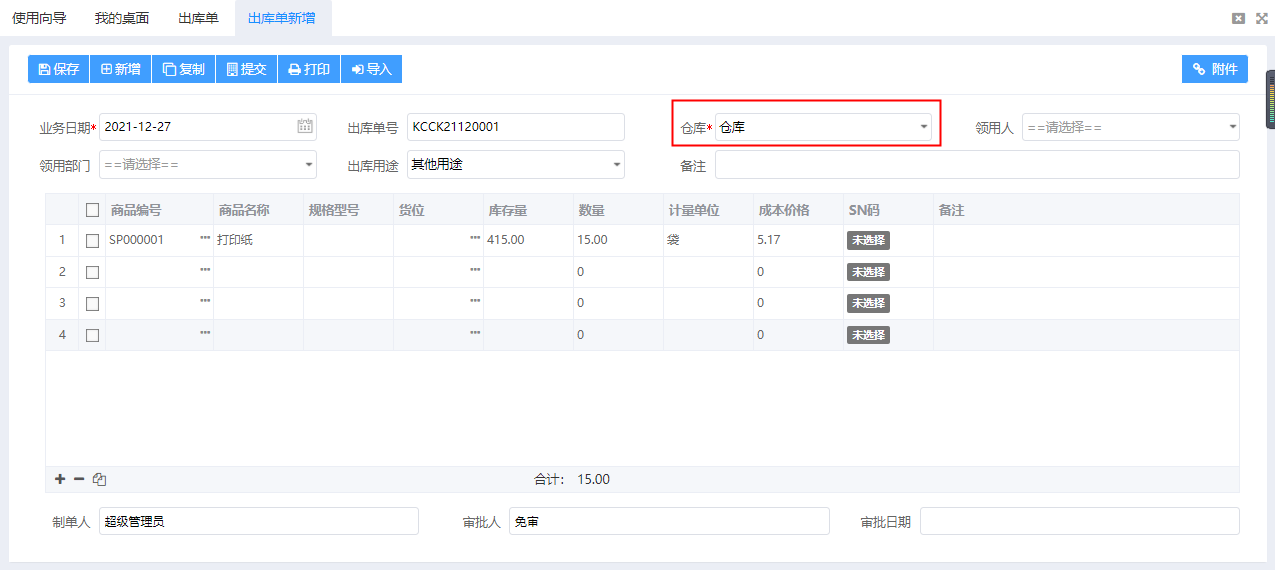The width and height of the screenshot is (1275, 570).
Task: Click the 业务日期 date field
Action: point(208,127)
